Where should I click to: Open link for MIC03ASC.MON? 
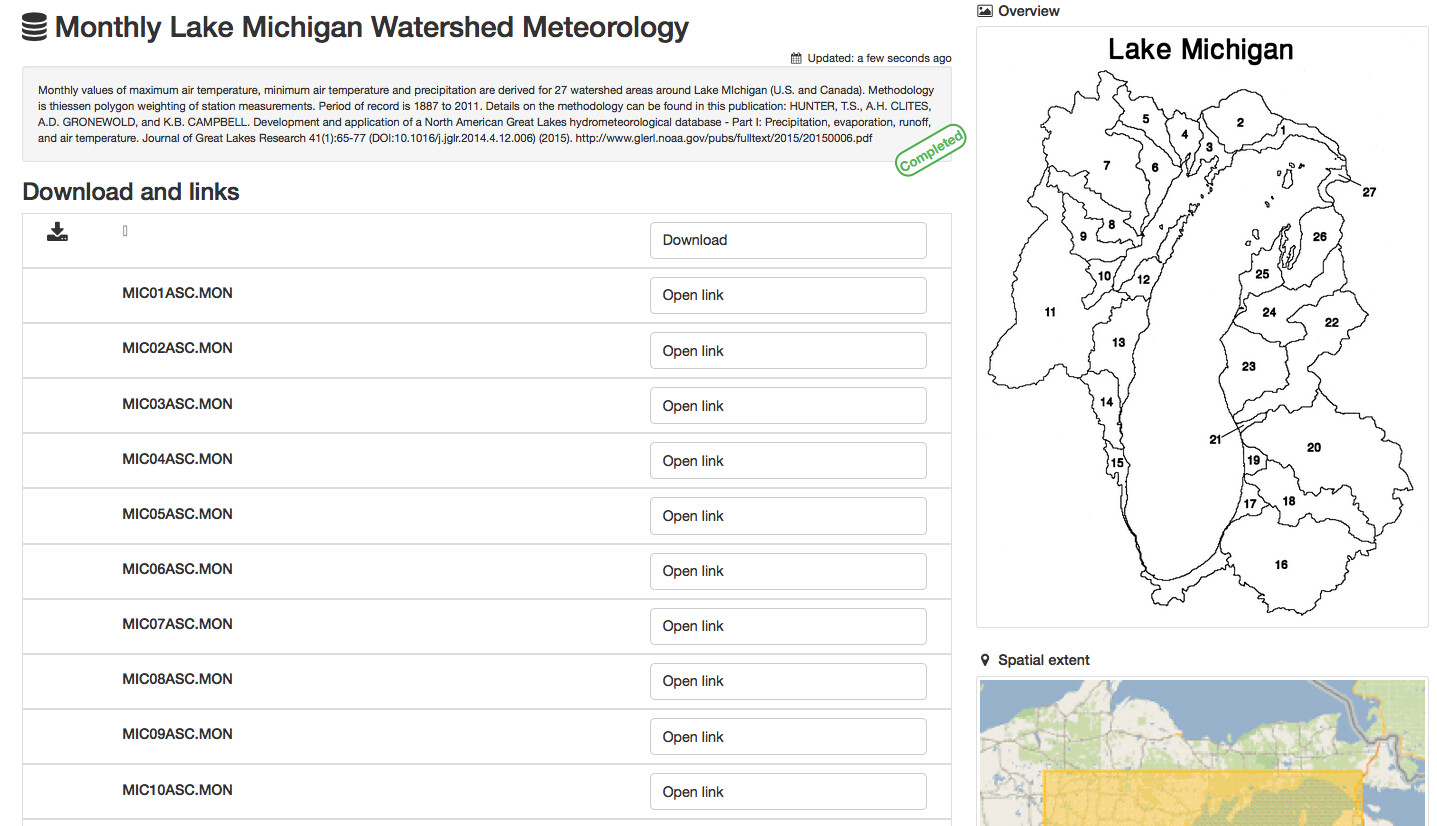pyautogui.click(x=788, y=406)
